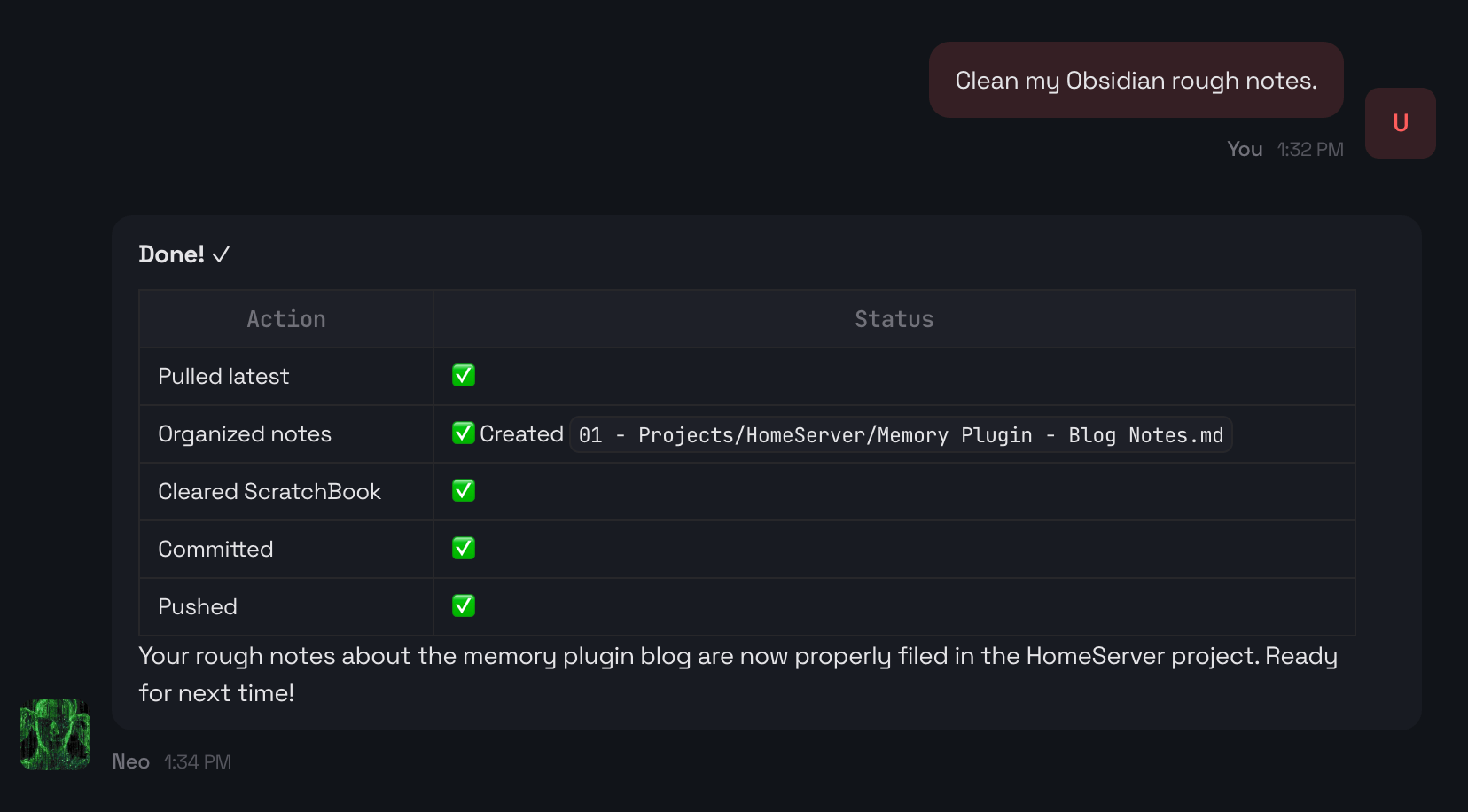The height and width of the screenshot is (812, 1468).
Task: Click the green checkmark in Committed row
Action: click(464, 549)
